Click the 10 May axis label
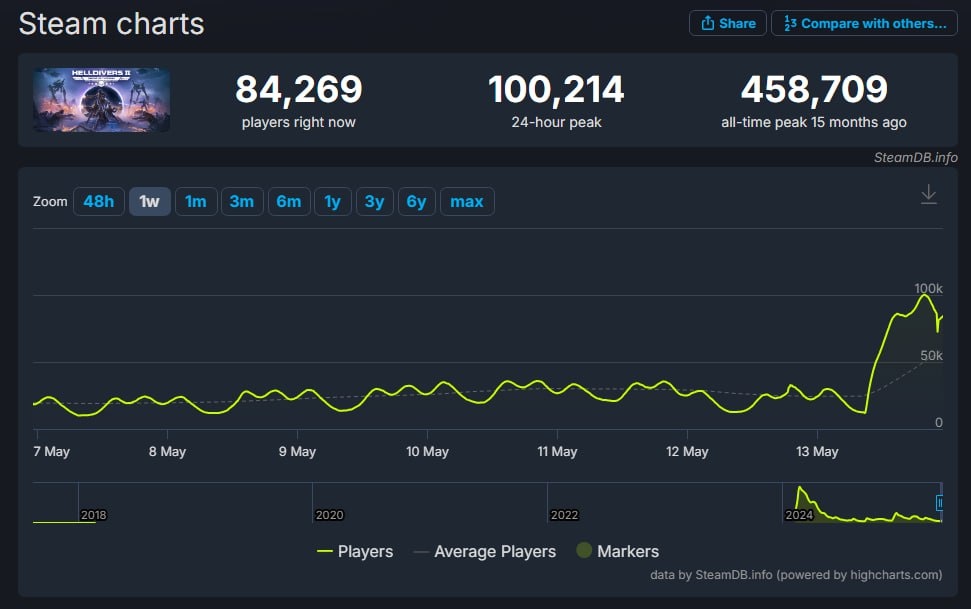 (x=427, y=452)
